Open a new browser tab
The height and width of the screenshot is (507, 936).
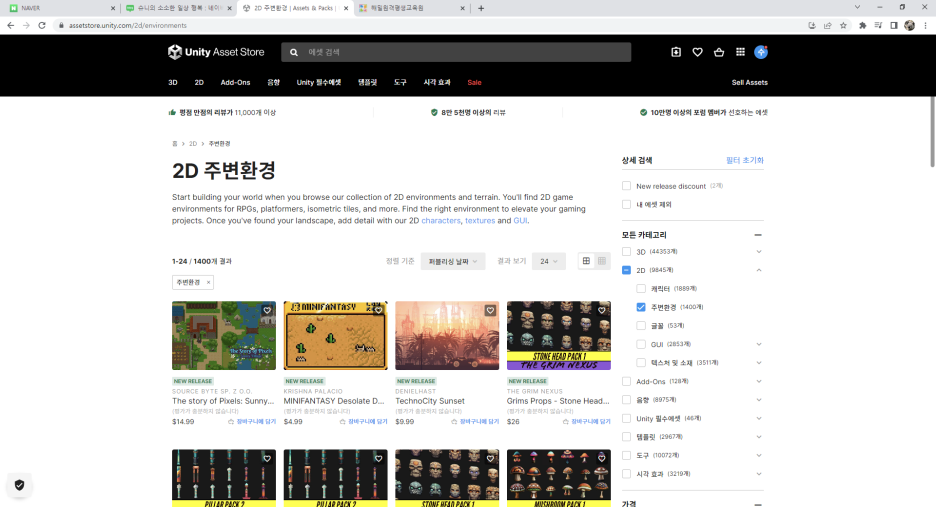click(x=481, y=8)
